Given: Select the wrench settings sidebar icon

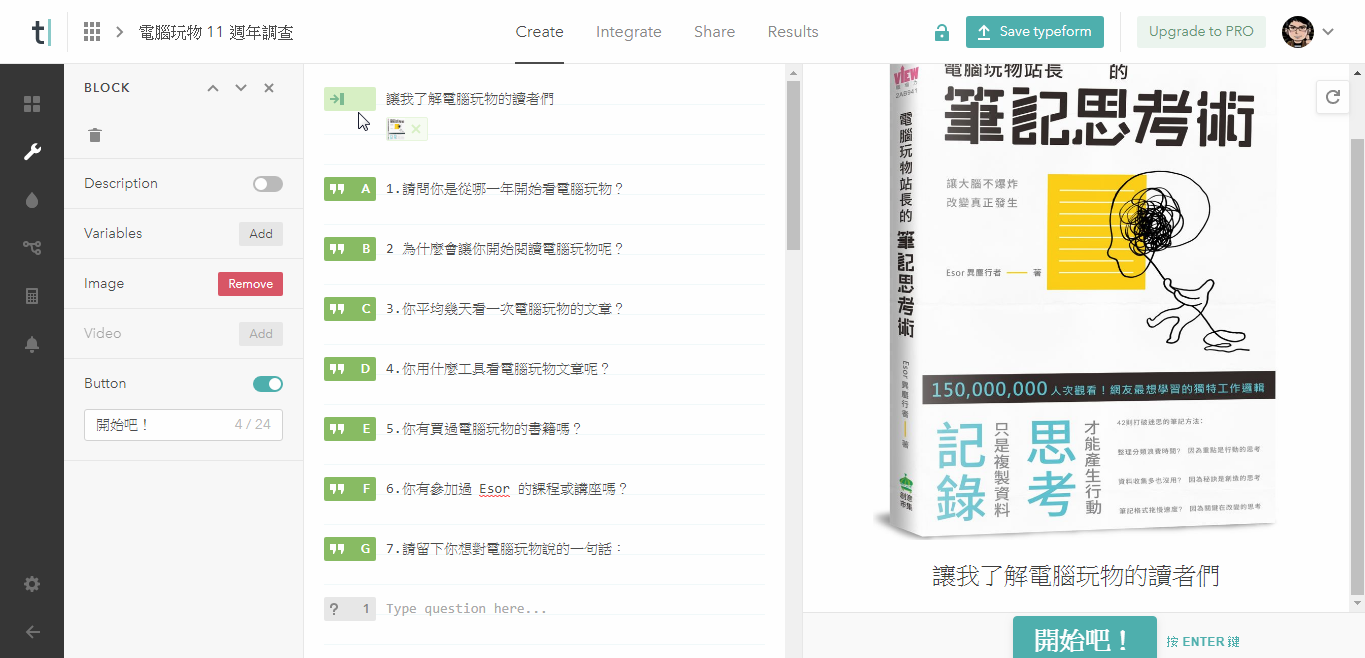Looking at the screenshot, I should (x=32, y=152).
